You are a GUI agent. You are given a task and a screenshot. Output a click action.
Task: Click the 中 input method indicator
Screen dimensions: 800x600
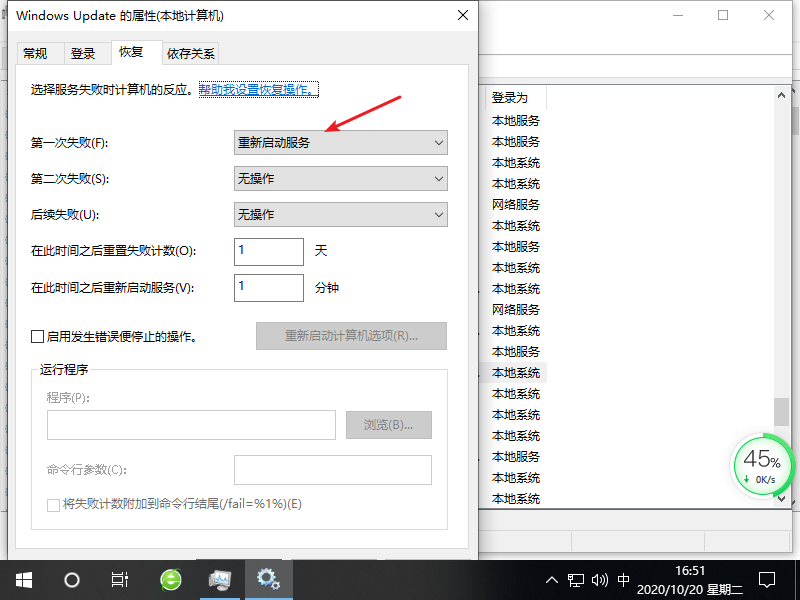(x=625, y=580)
